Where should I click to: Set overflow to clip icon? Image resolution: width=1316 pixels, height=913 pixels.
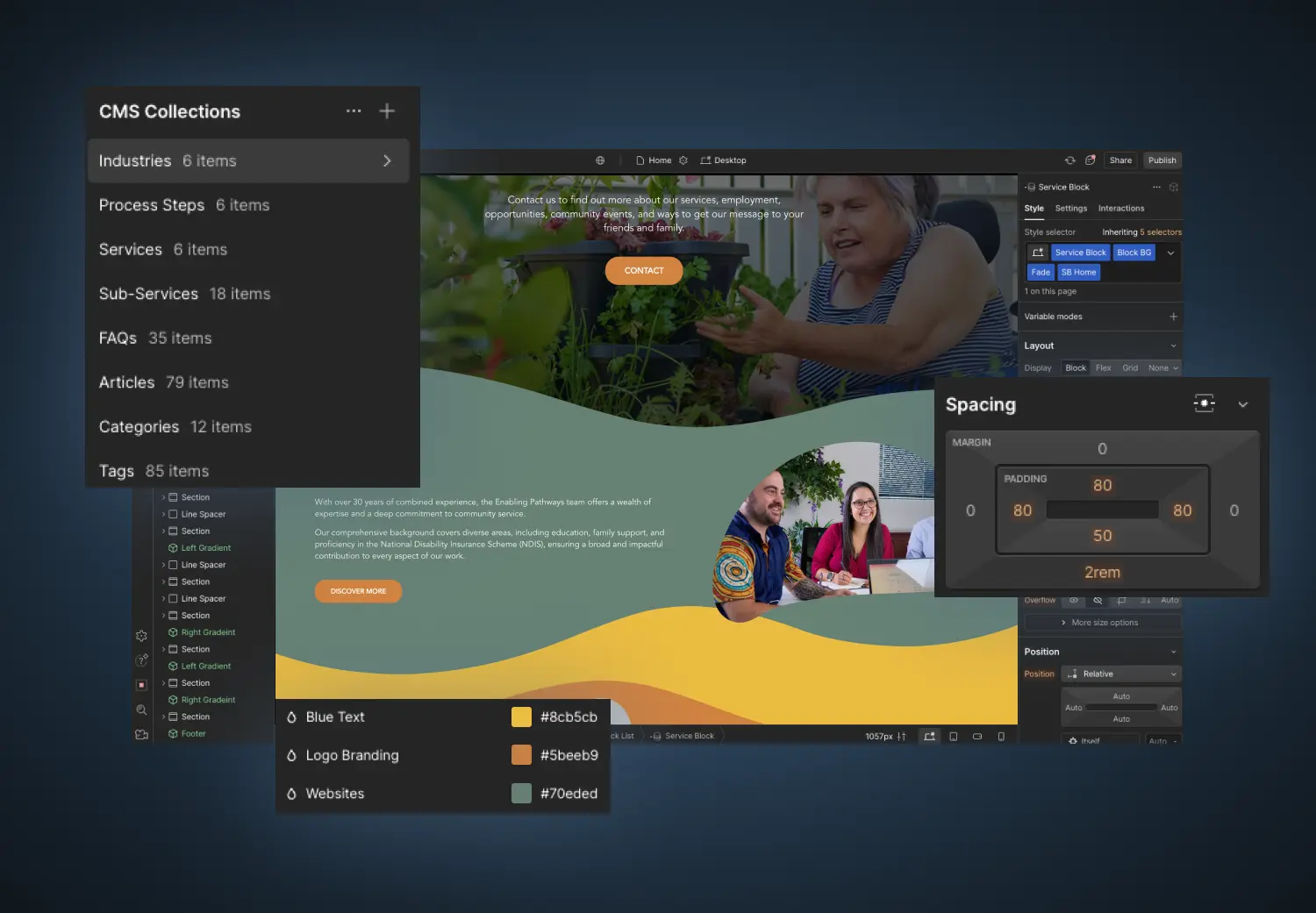click(x=1122, y=601)
